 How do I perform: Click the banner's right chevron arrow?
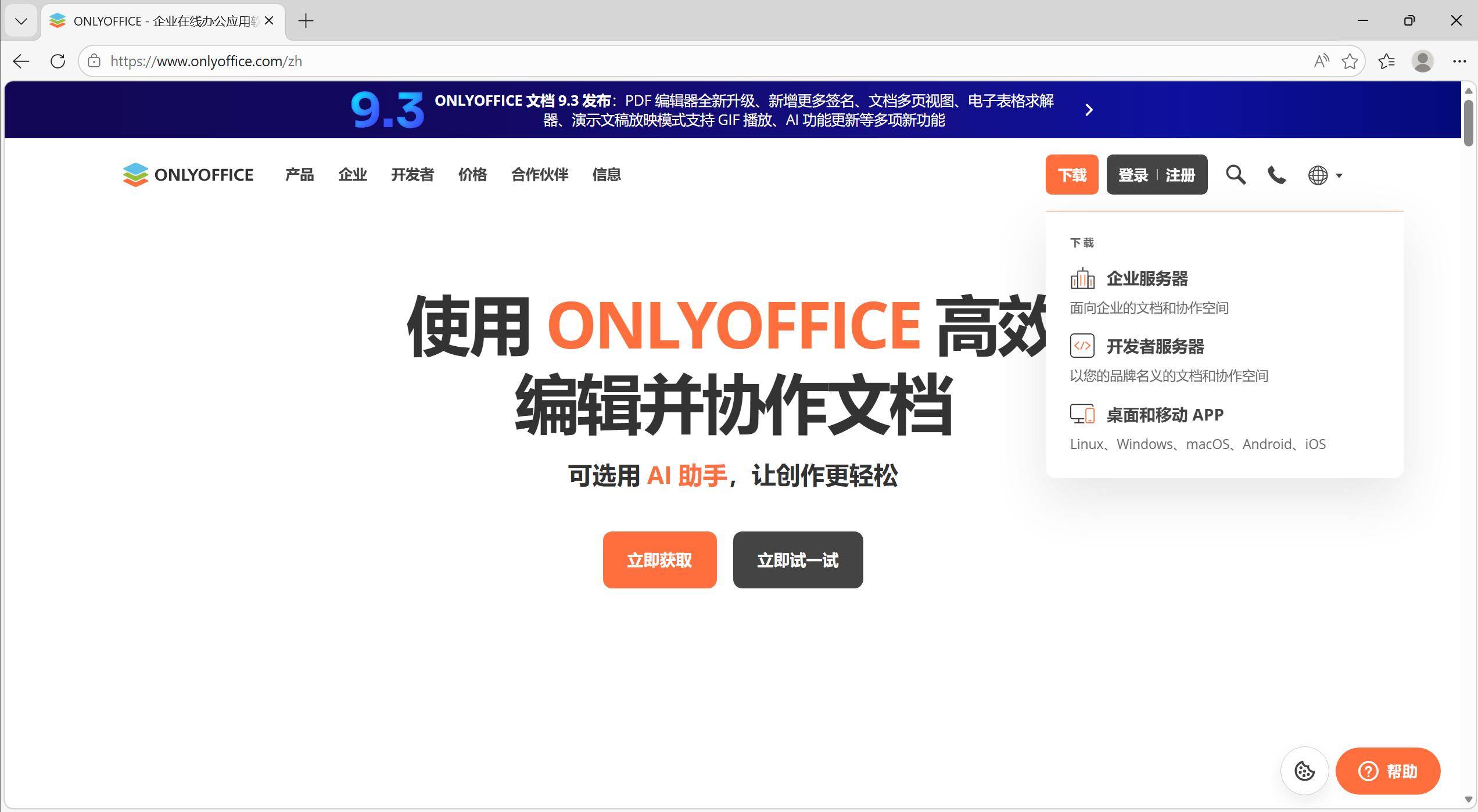tap(1089, 110)
